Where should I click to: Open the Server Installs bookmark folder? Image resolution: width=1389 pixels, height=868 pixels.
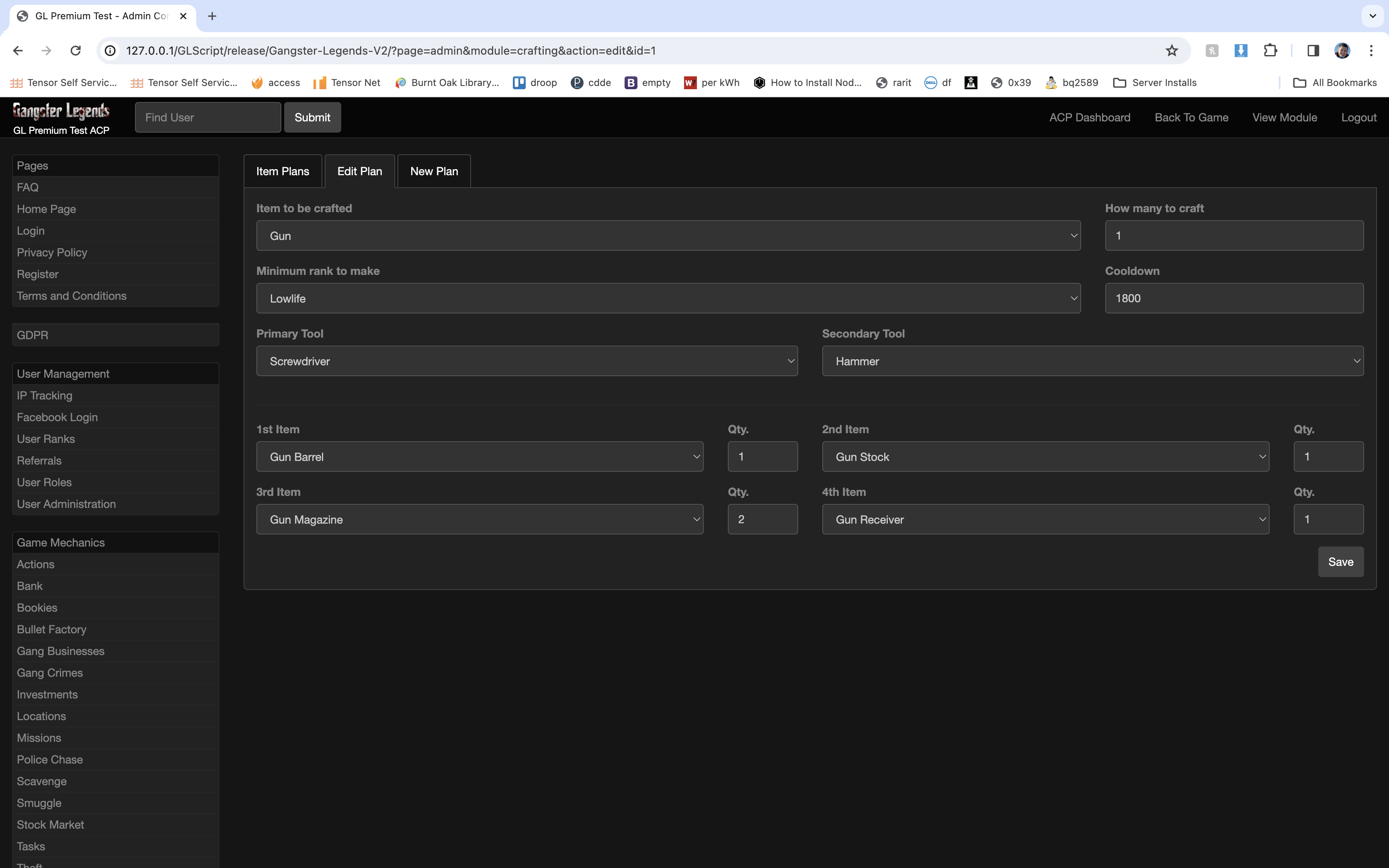(x=1155, y=83)
